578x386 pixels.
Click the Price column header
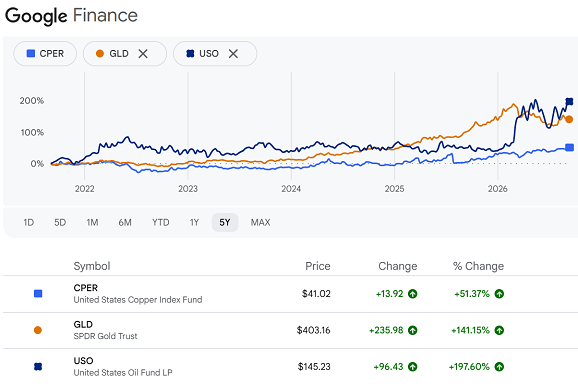[318, 266]
